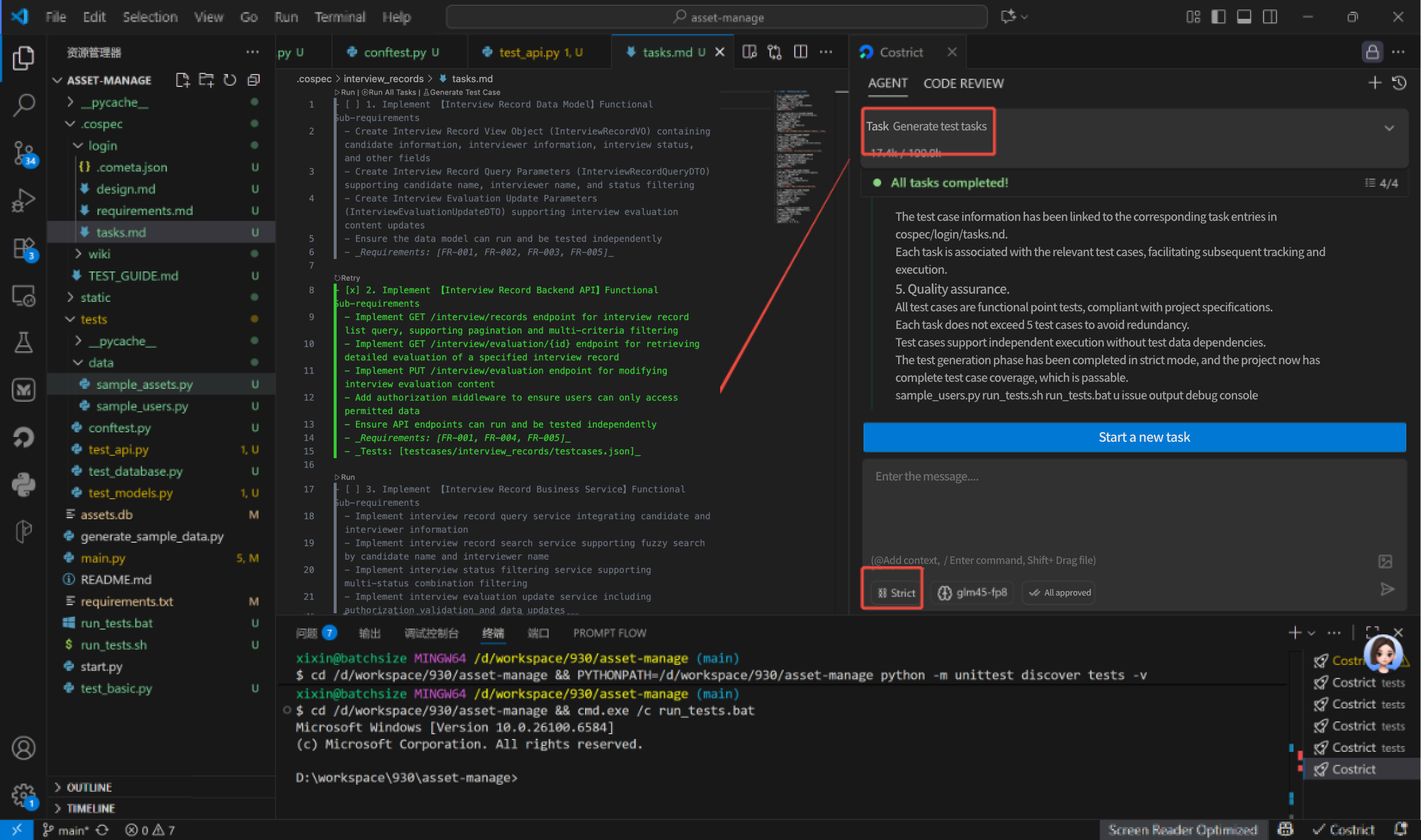
Task: Open the Testing flask icon
Action: (x=23, y=342)
